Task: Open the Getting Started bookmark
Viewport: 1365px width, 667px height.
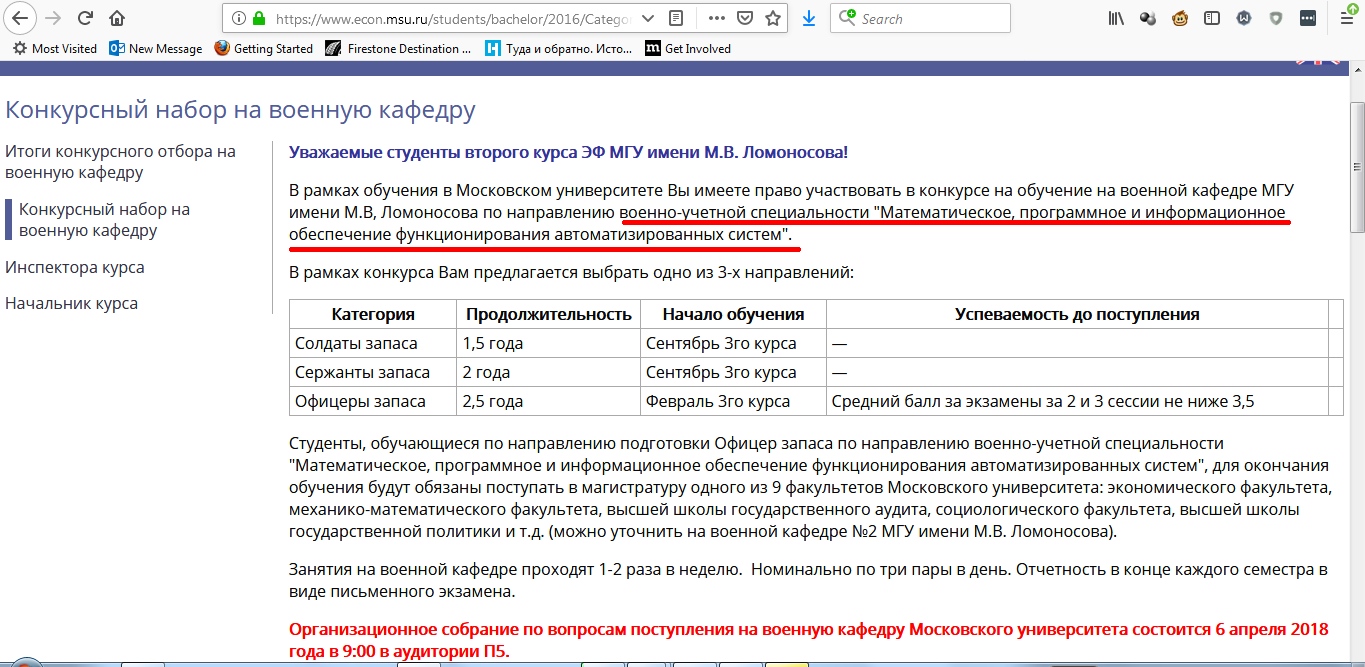Action: (x=264, y=48)
